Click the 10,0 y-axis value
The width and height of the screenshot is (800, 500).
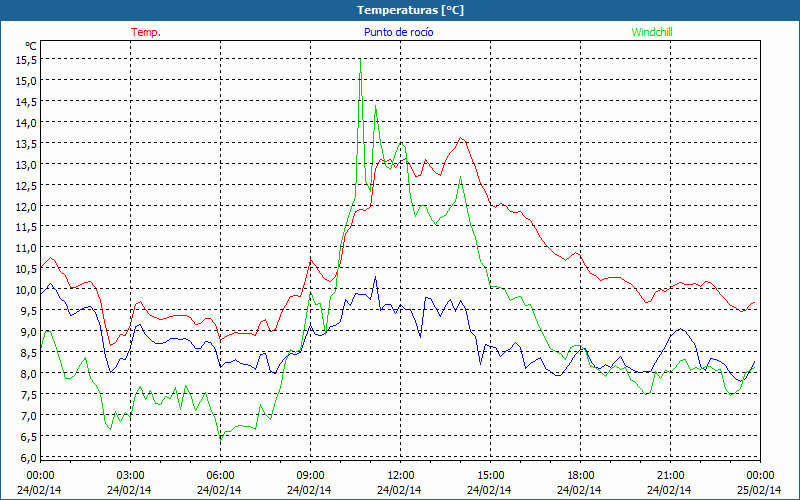pos(28,290)
